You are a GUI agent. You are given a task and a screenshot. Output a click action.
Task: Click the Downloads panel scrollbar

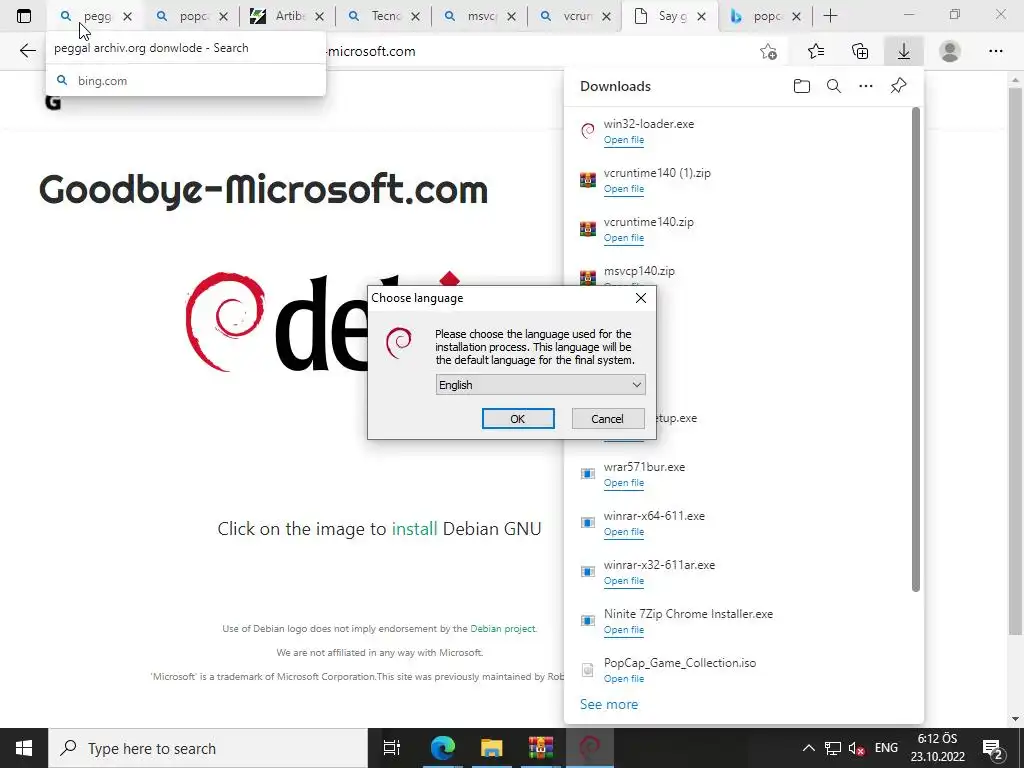916,350
